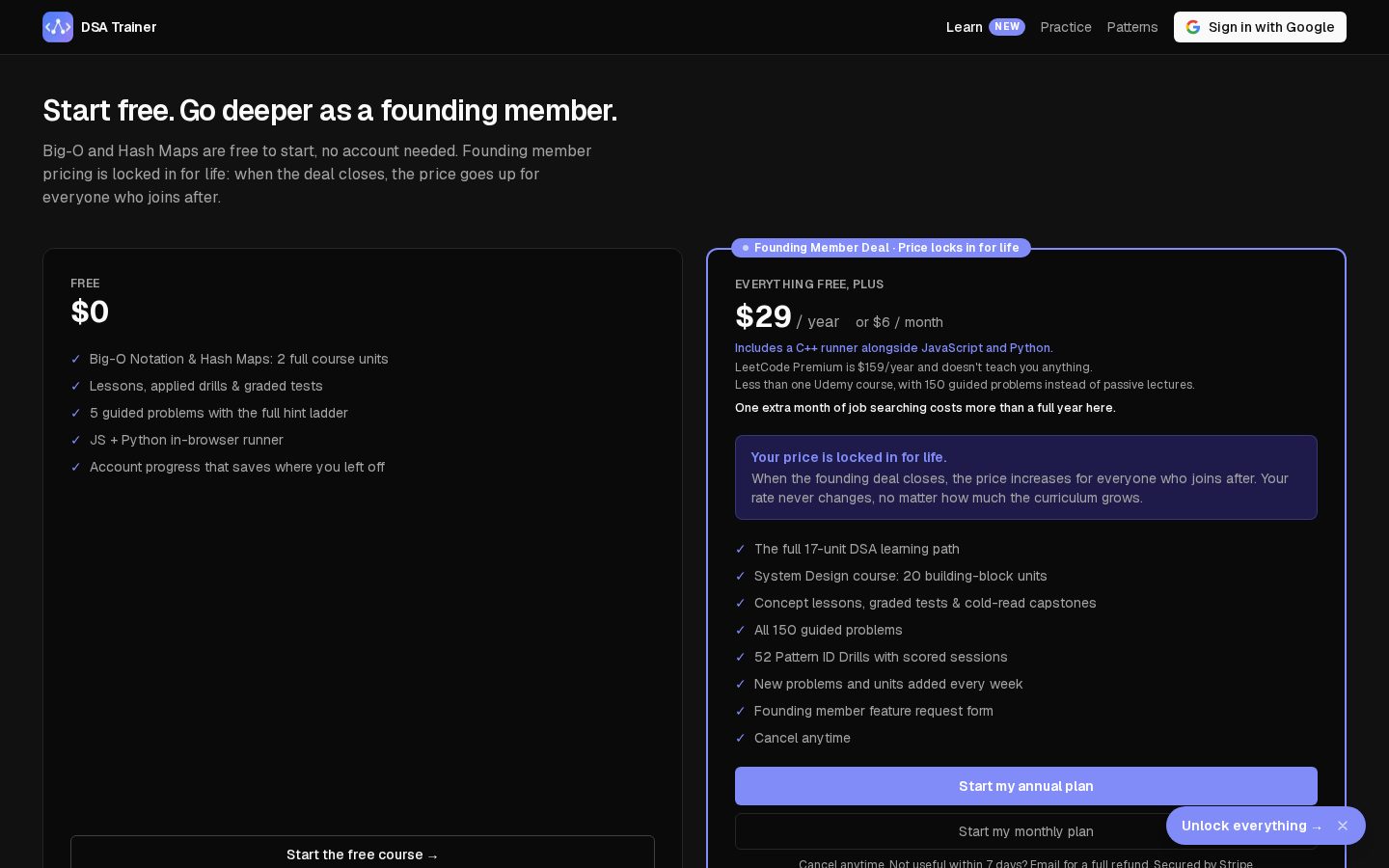Open the Patterns nav link
The height and width of the screenshot is (868, 1389).
1132,27
